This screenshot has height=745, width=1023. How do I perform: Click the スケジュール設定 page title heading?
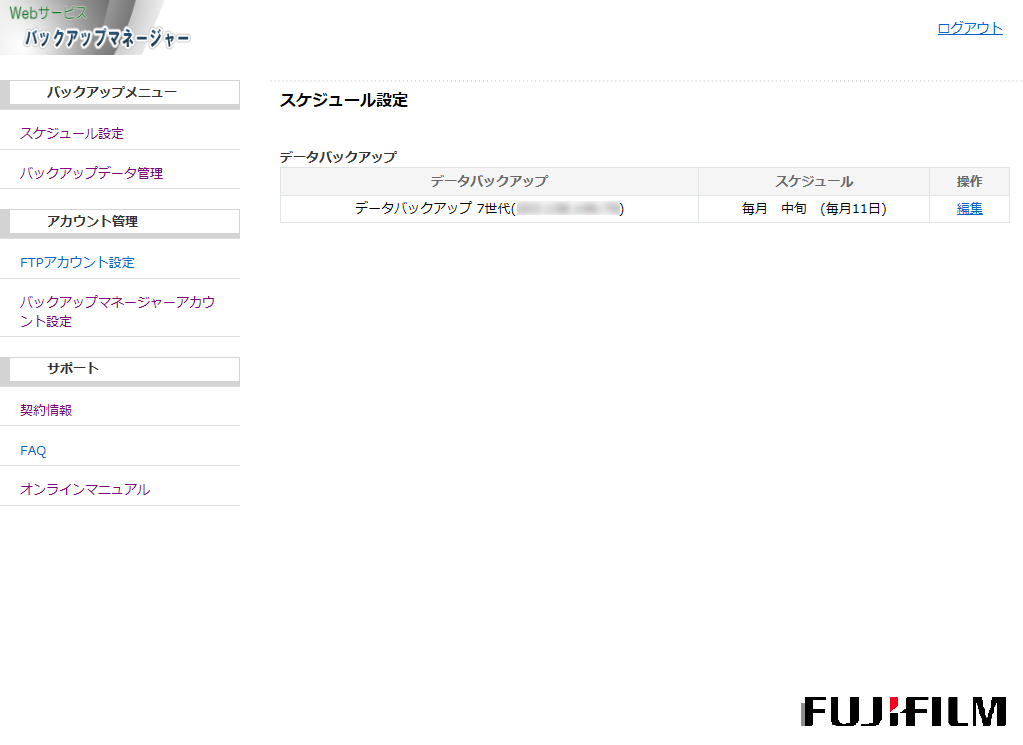click(x=342, y=100)
